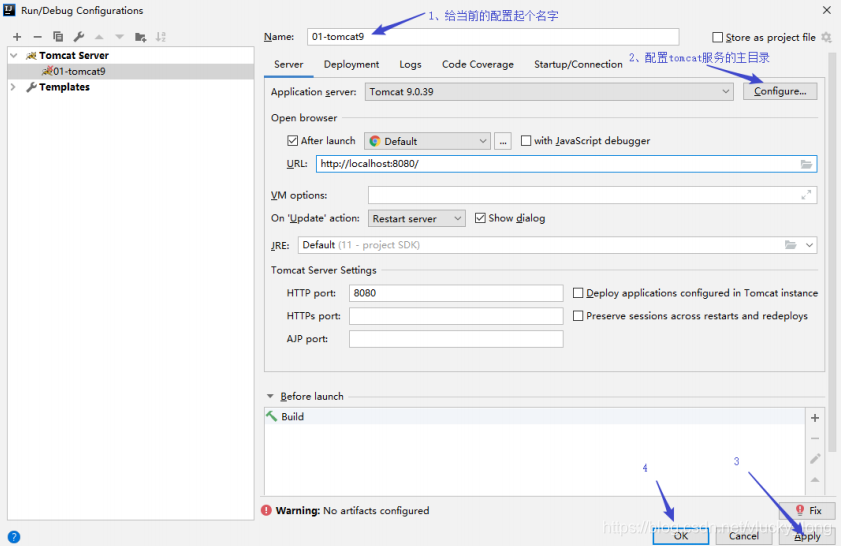Screen dimensions: 841x546
Task: Move configuration down with the toolbar arrow
Action: click(120, 36)
